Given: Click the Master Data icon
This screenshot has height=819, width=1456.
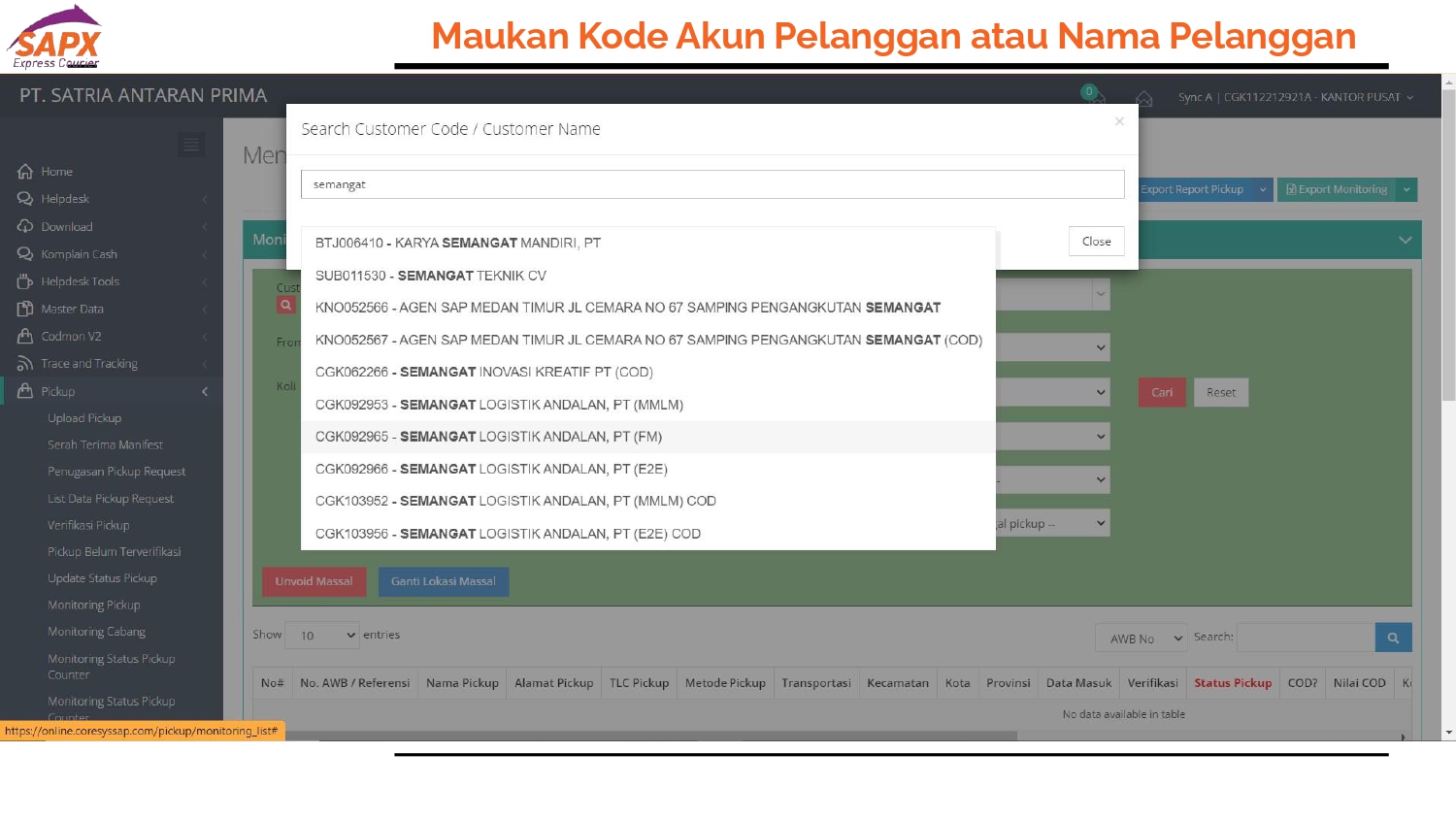Looking at the screenshot, I should tap(25, 309).
